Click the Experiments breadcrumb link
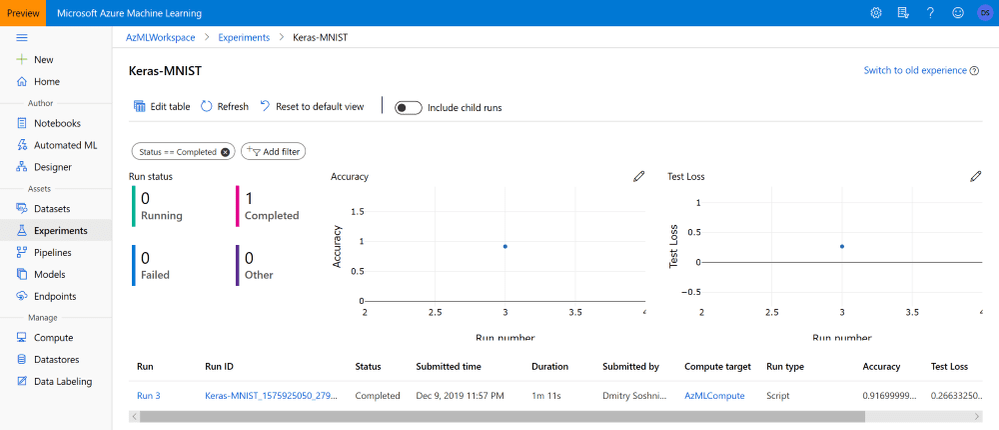Screen dimensions: 999x430 [244, 38]
